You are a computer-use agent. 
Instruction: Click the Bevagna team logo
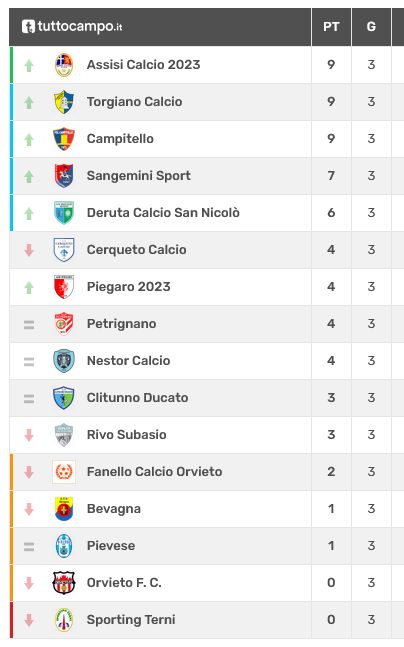coord(64,509)
